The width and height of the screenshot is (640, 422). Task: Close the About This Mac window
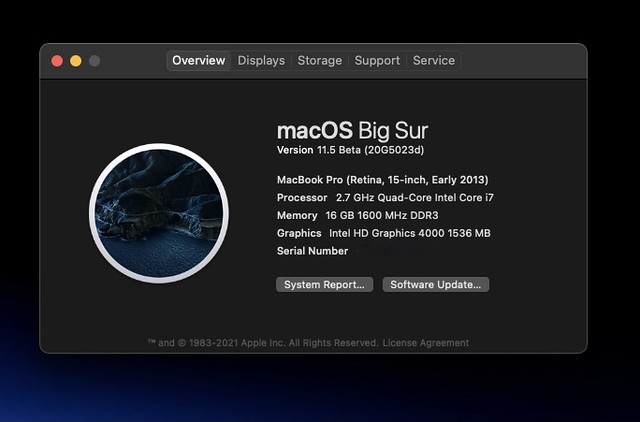(57, 61)
